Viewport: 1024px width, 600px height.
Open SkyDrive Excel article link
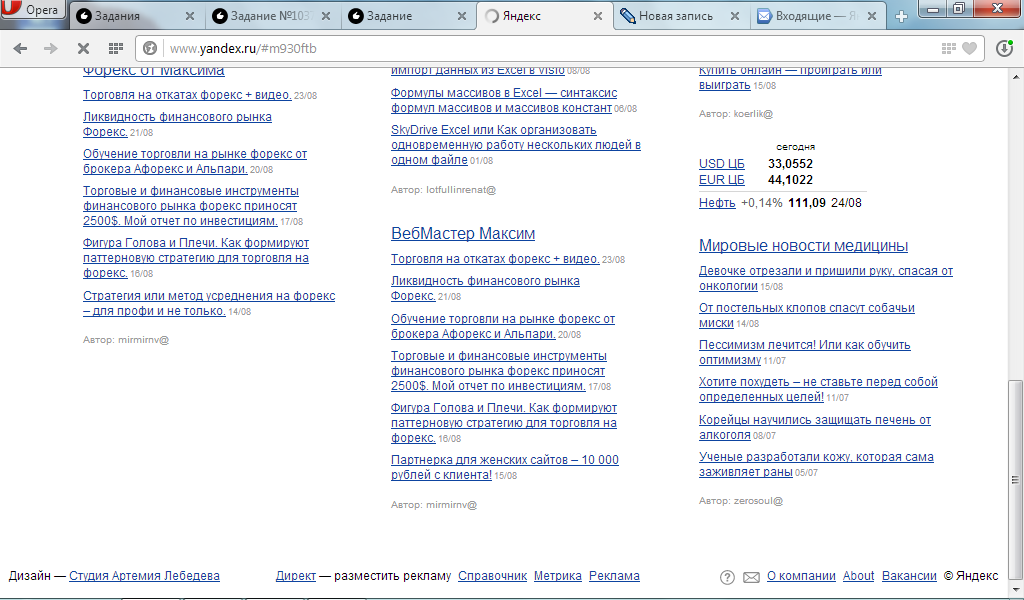click(x=516, y=144)
